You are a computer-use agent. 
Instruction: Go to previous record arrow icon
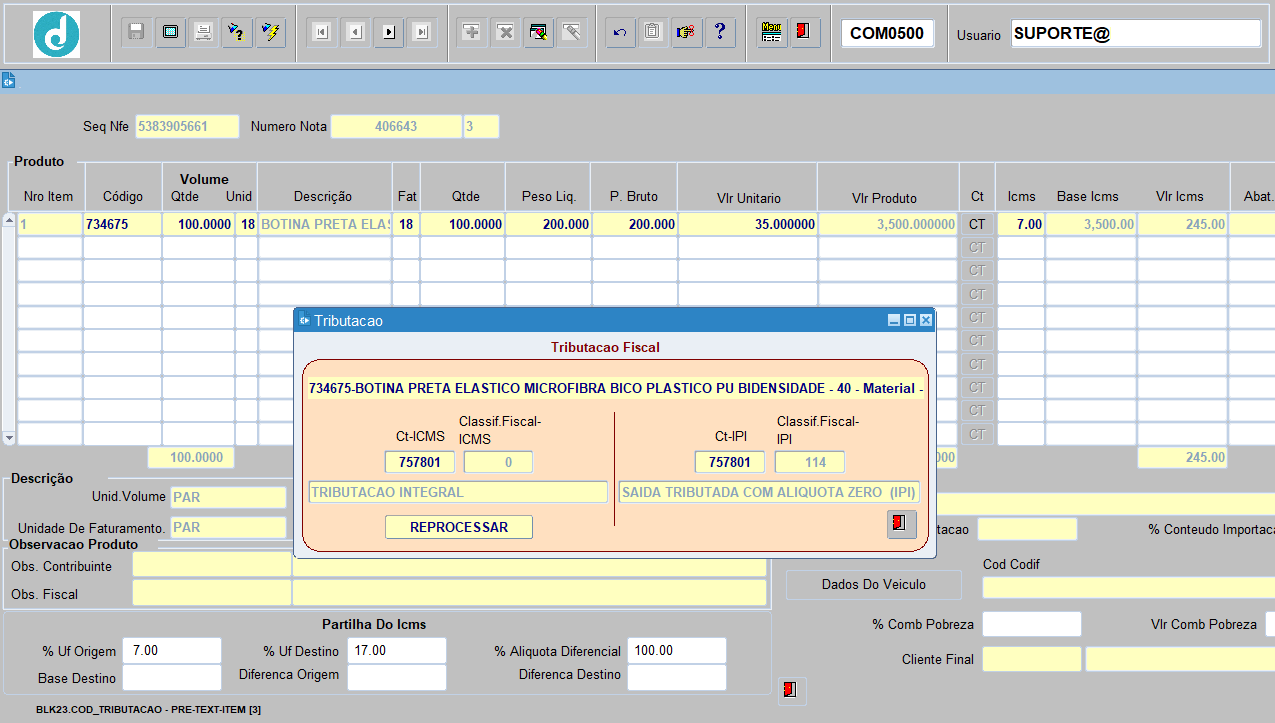(355, 32)
